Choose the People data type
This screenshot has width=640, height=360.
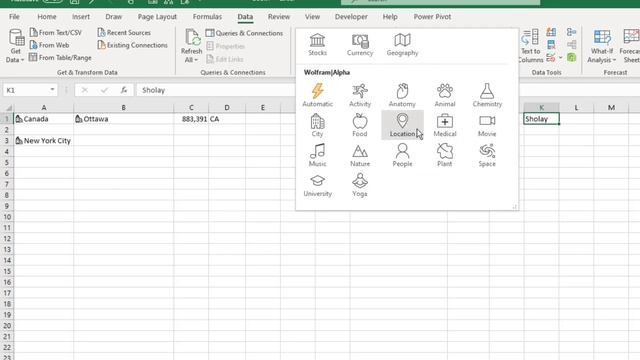pos(402,155)
